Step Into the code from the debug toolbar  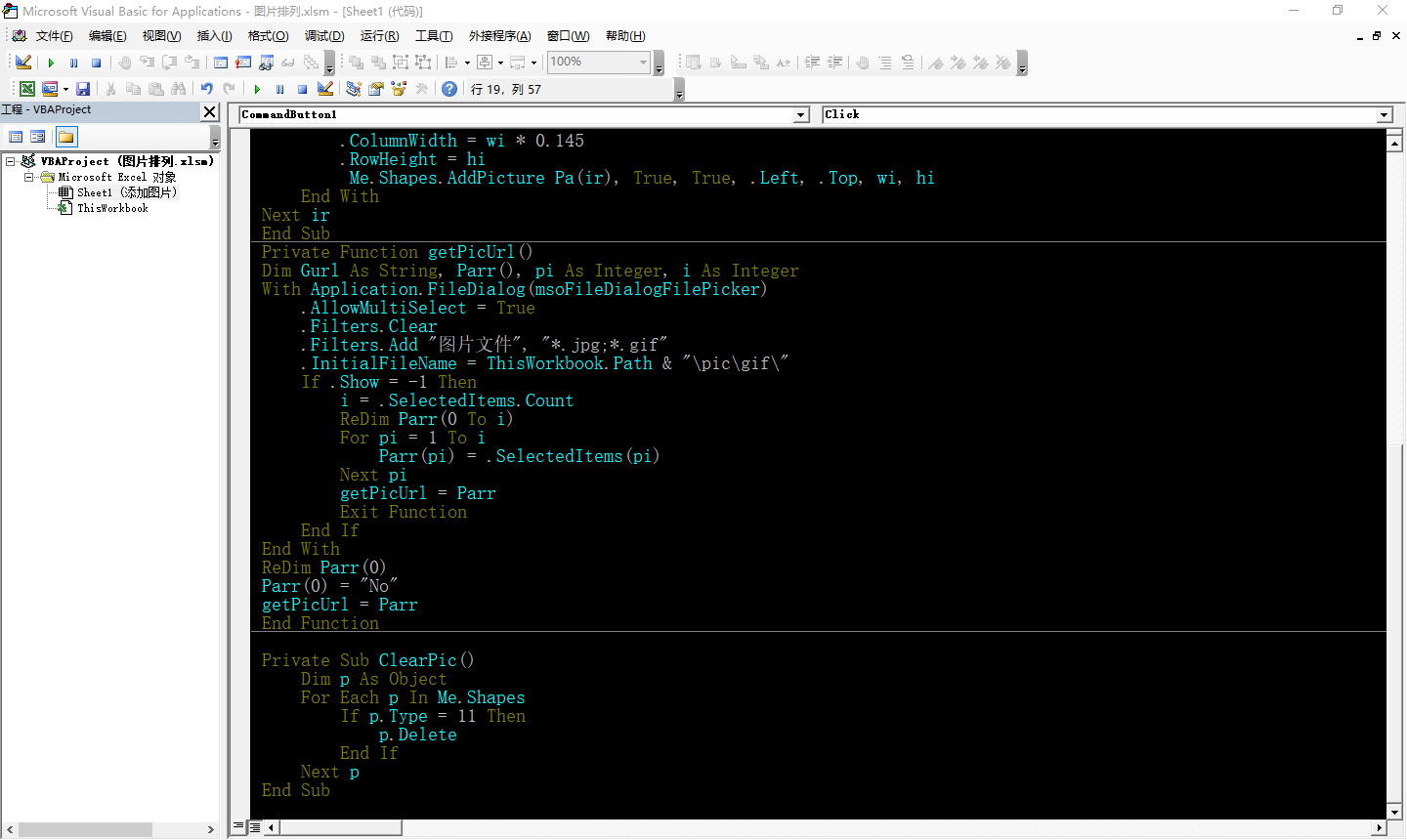click(147, 62)
